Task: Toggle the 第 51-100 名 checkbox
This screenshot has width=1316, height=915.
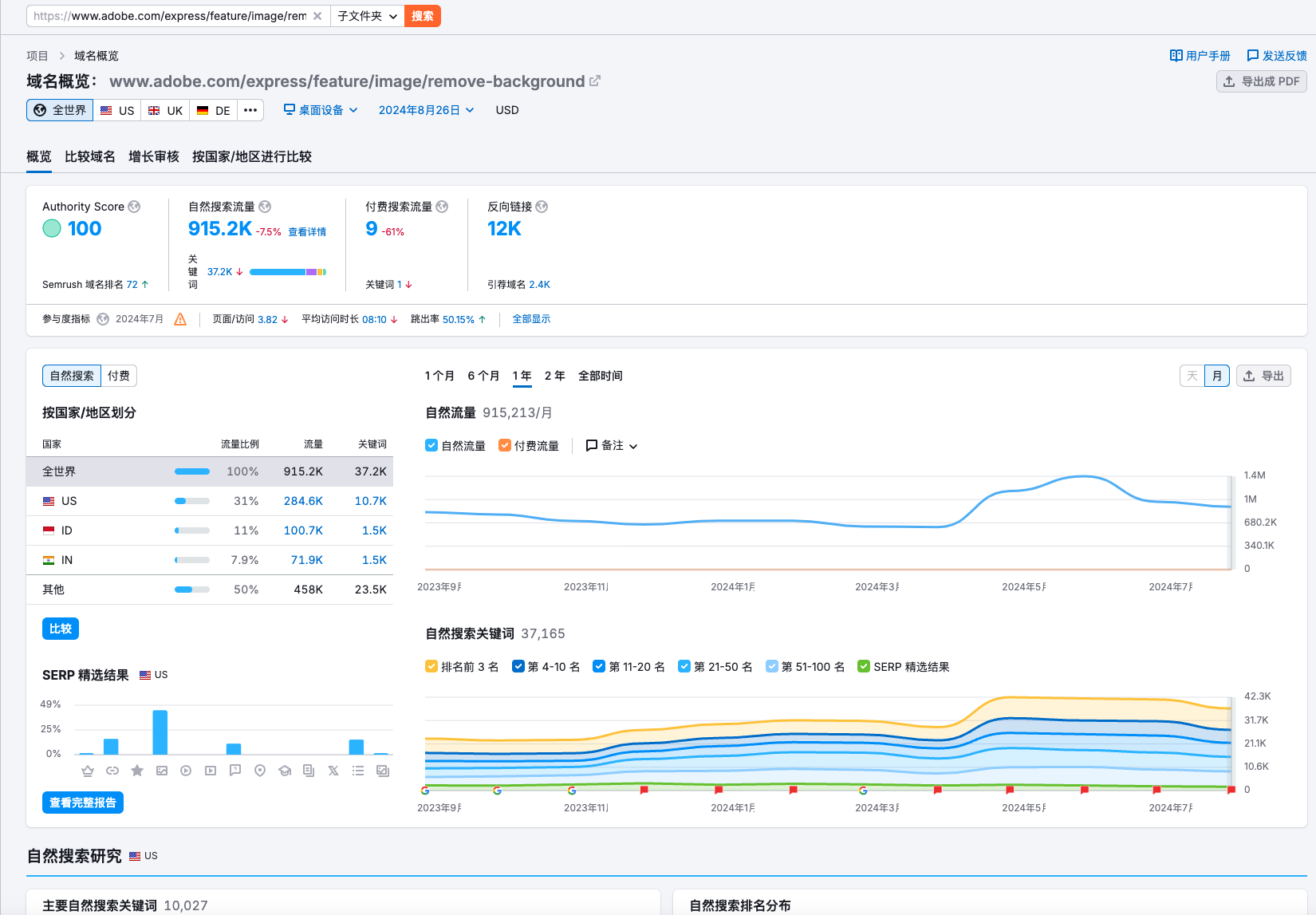Action: tap(772, 666)
